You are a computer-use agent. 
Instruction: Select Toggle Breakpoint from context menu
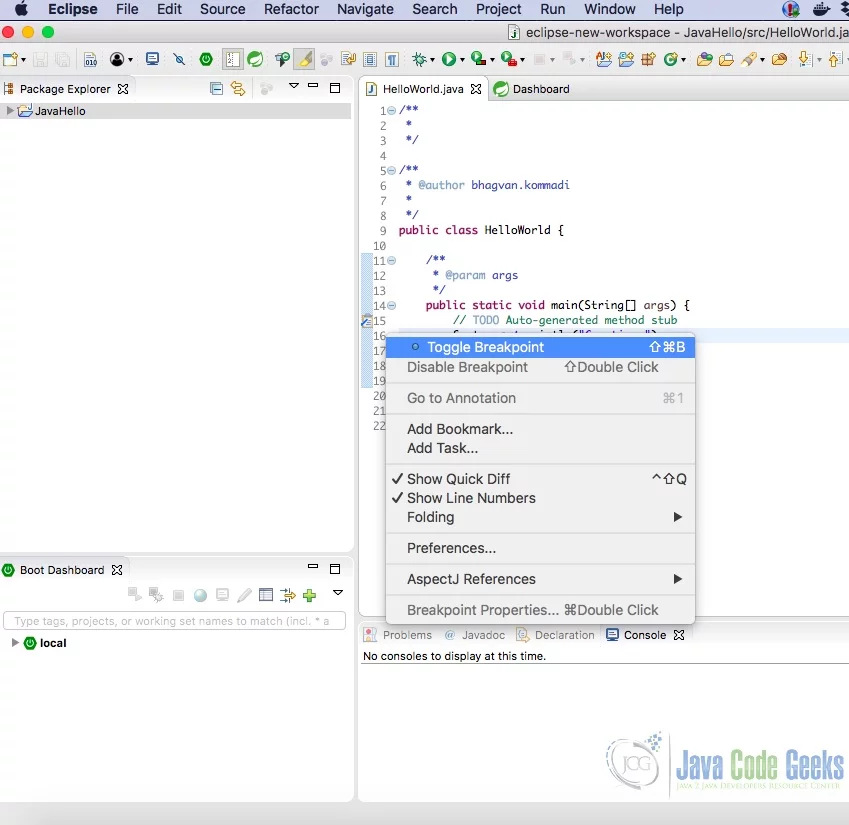(540, 347)
